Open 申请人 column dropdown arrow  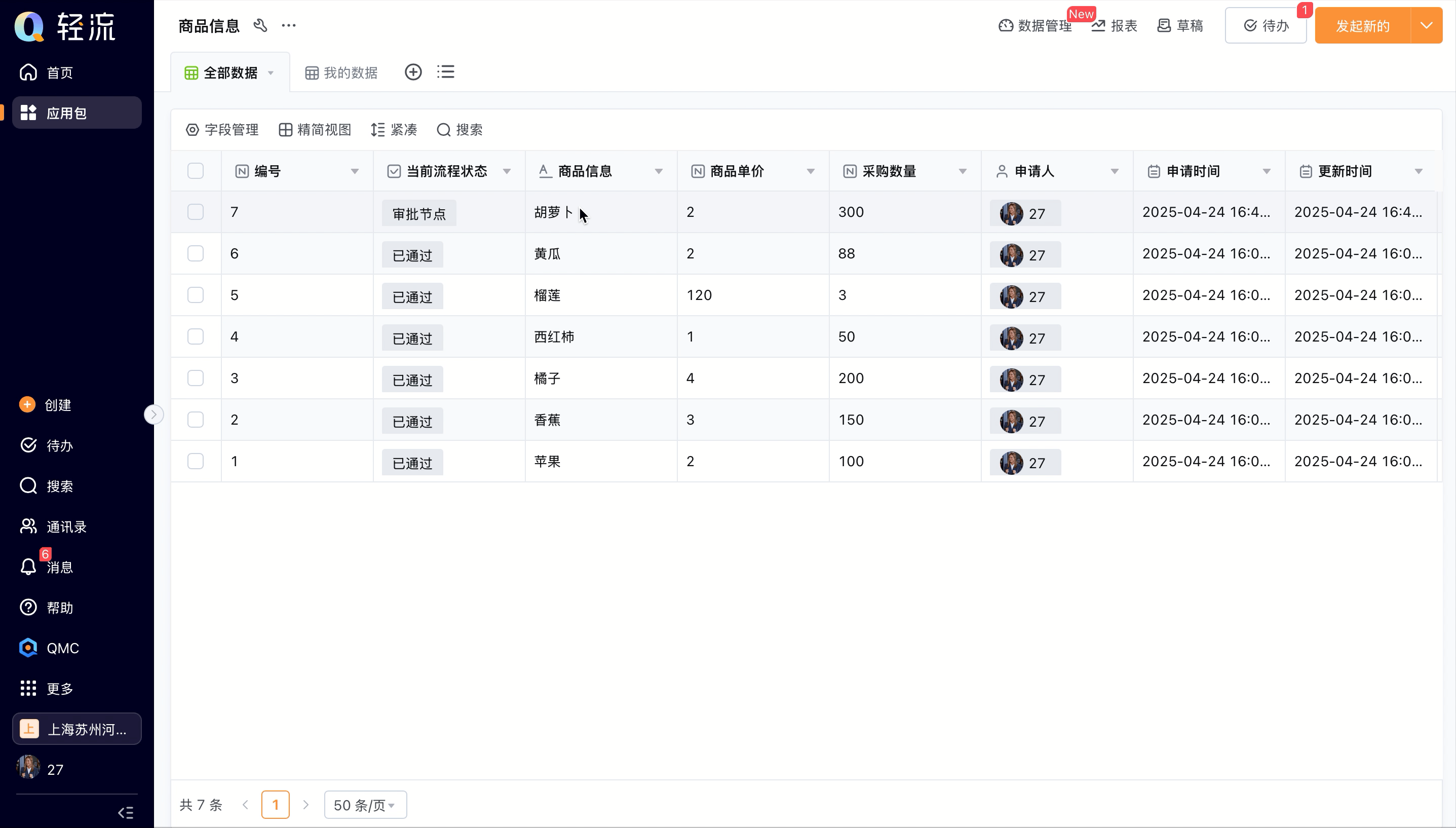1115,172
